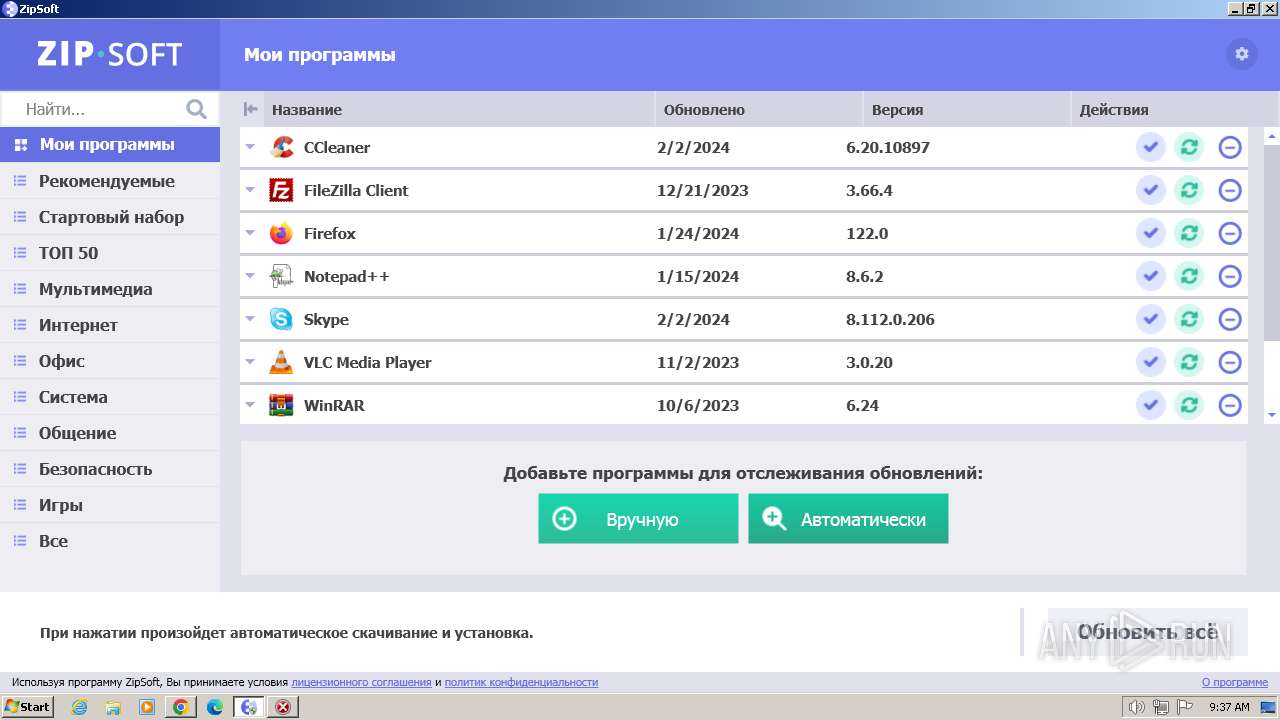Click program list scrollbar down arrow
The image size is (1280, 720).
coord(1272,414)
